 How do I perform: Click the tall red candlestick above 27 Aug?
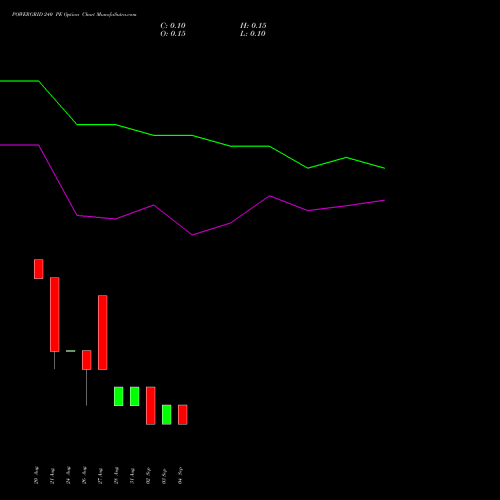(x=103, y=332)
